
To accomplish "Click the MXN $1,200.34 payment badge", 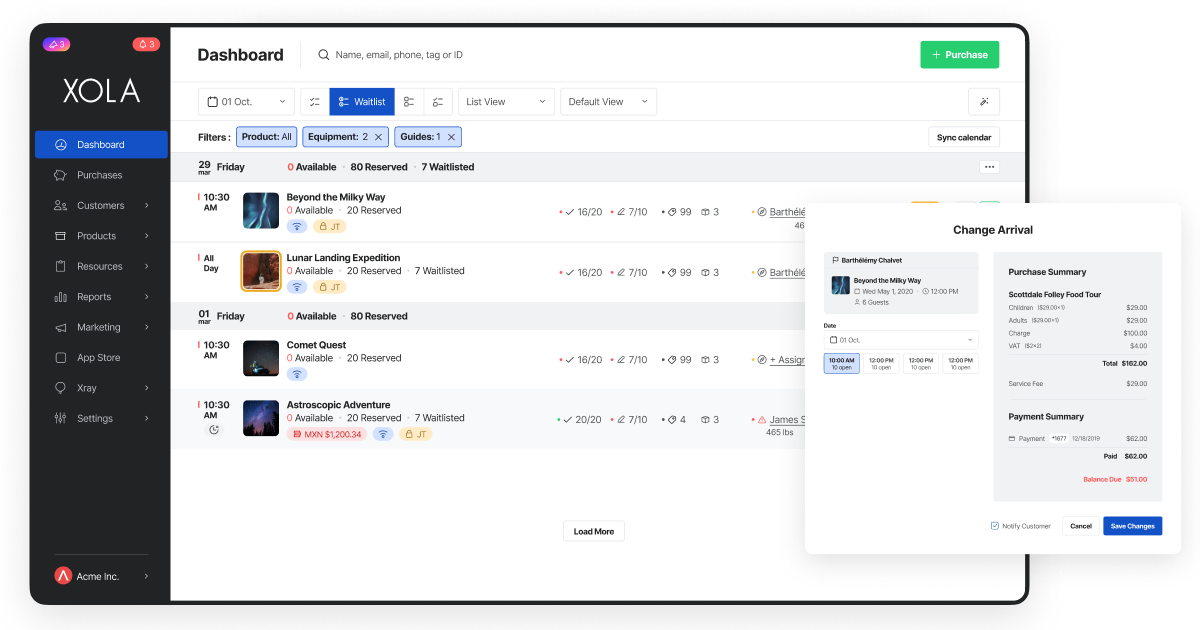I will (327, 434).
